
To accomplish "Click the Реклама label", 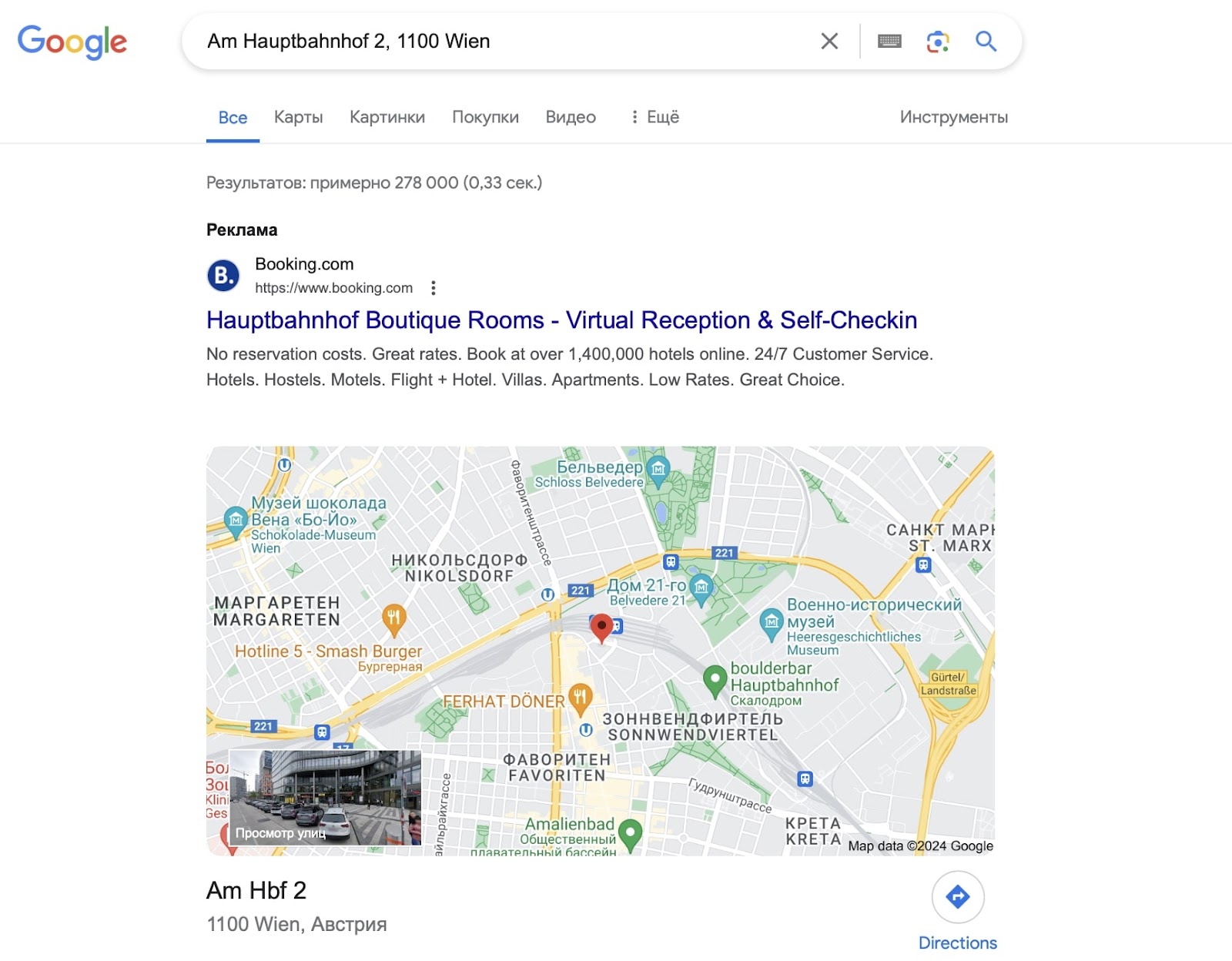I will pos(242,230).
